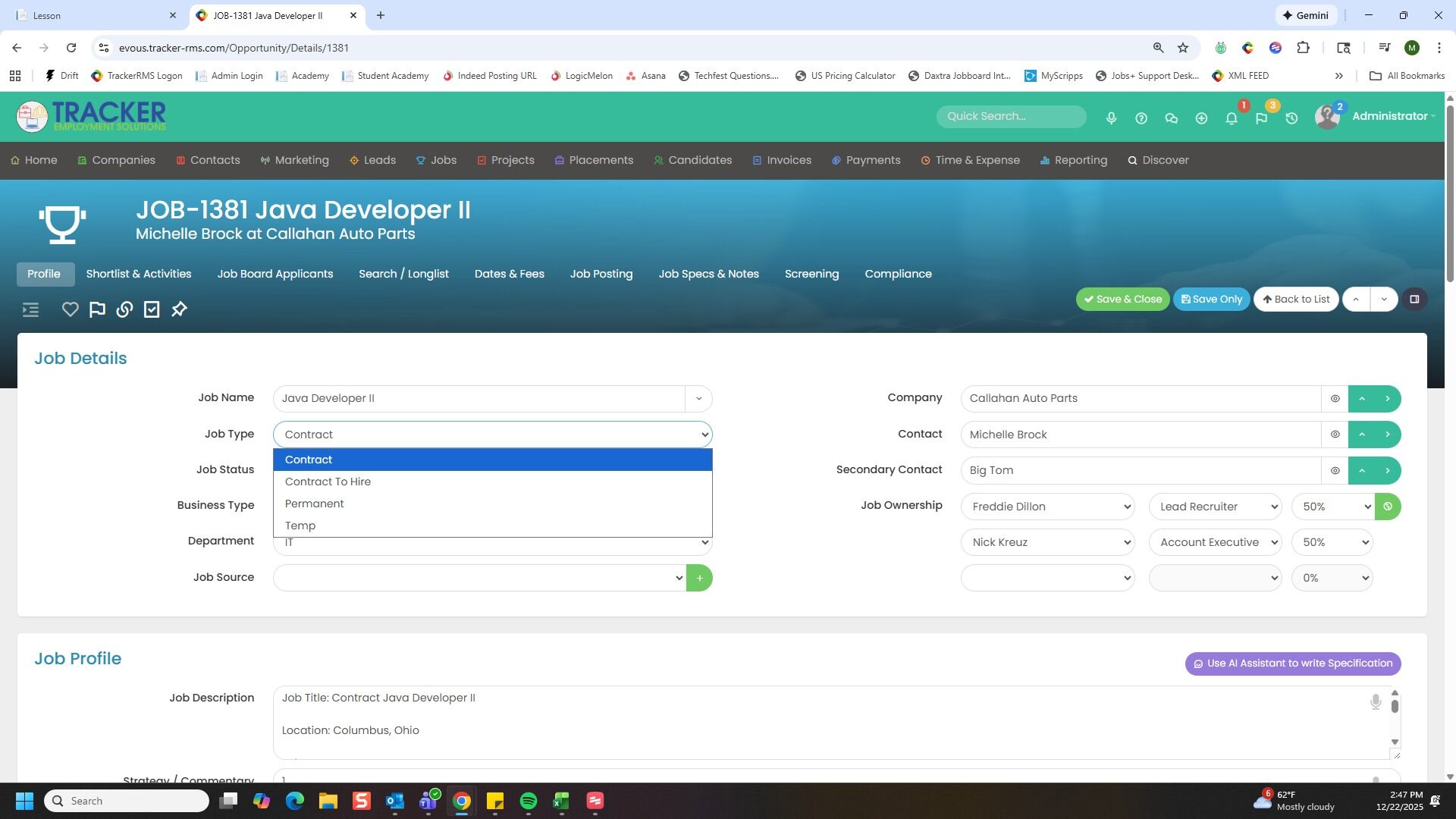Click the heart favorite icon
1456x819 pixels.
coord(70,309)
